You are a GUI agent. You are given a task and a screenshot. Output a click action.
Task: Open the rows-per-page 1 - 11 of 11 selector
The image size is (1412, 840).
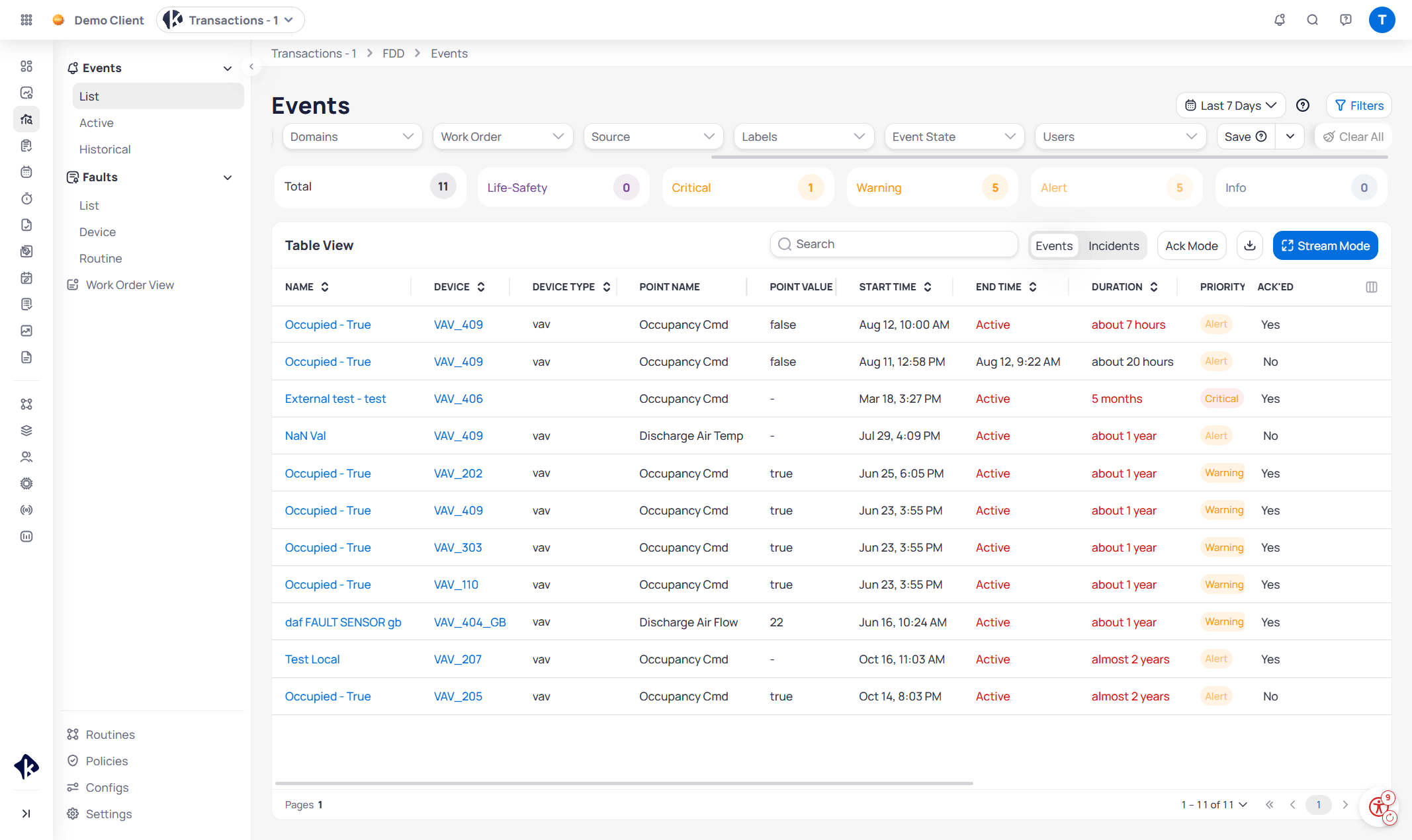(1214, 805)
